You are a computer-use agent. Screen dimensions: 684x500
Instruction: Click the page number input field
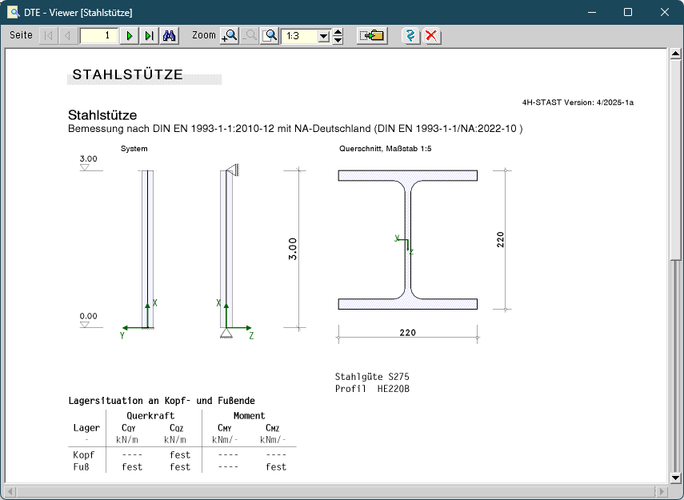coord(98,35)
